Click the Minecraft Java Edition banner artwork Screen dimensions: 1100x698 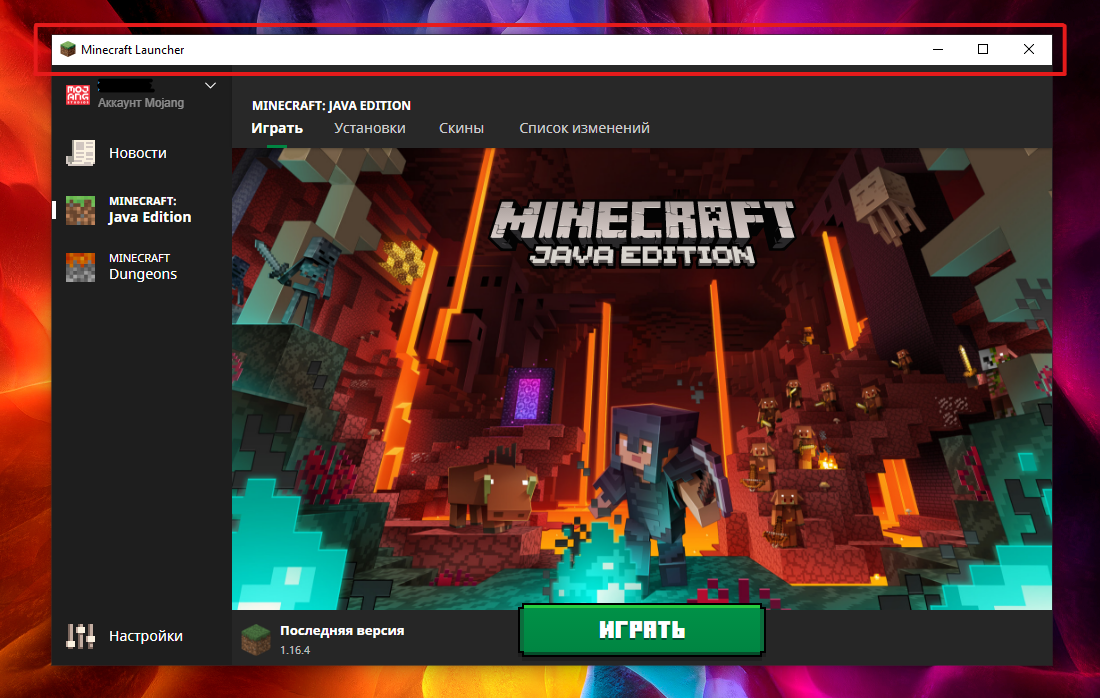(x=642, y=379)
